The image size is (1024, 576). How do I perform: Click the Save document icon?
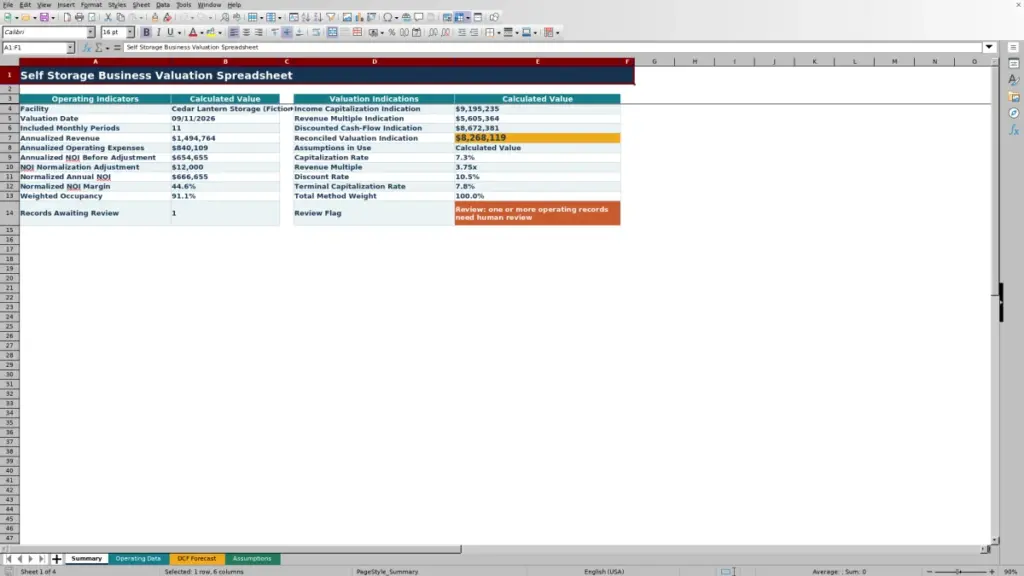click(44, 18)
